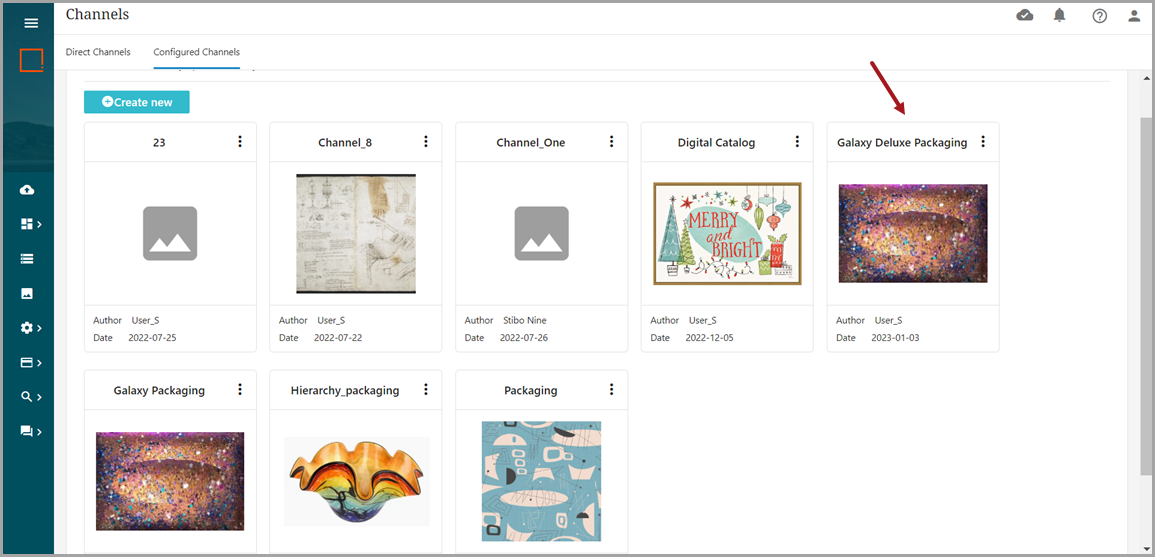1155x557 pixels.
Task: Expand the dashboard sidebar submenu
Action: pyautogui.click(x=30, y=224)
